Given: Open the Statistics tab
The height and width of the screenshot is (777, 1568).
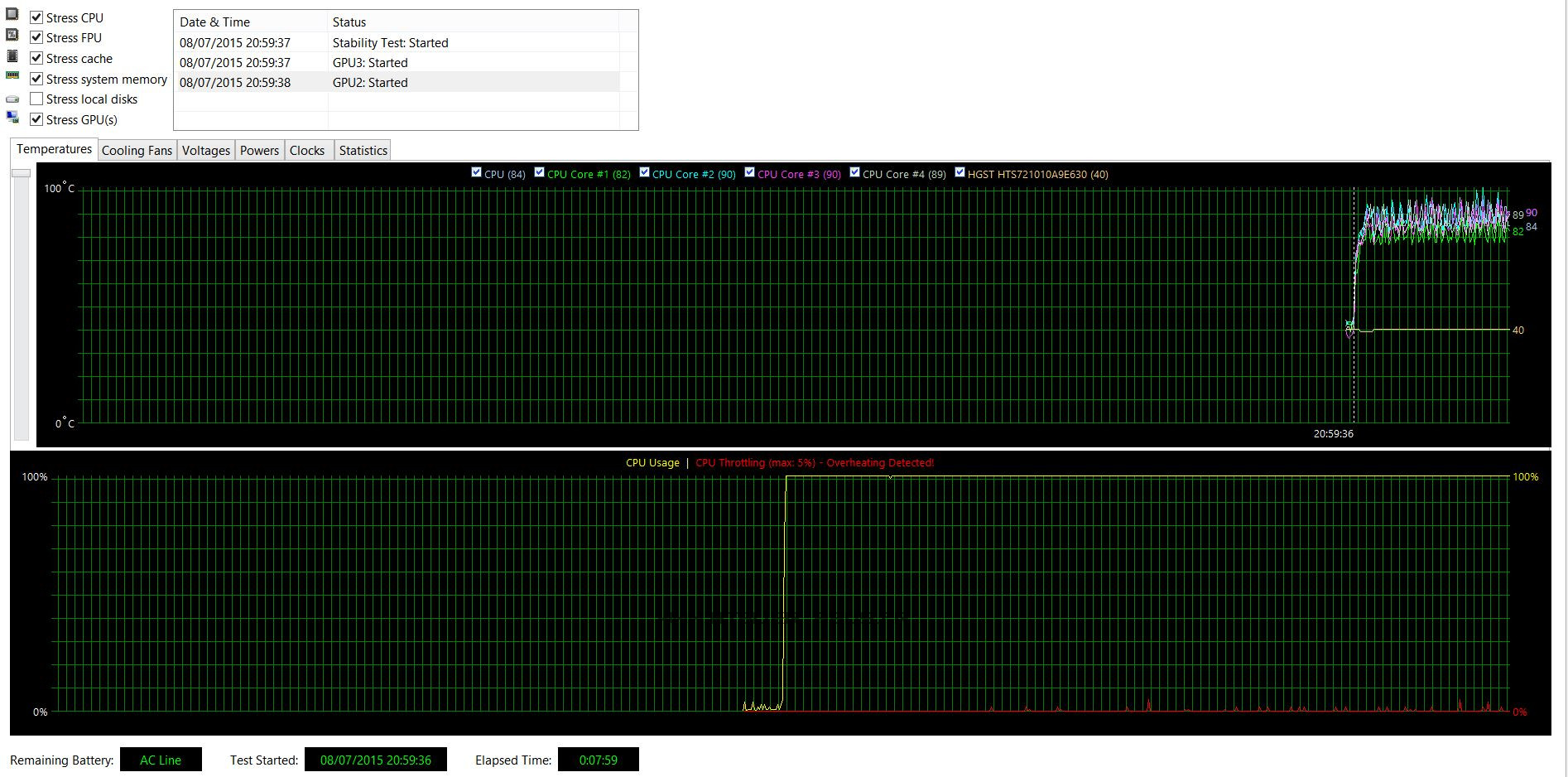Looking at the screenshot, I should click(x=363, y=151).
